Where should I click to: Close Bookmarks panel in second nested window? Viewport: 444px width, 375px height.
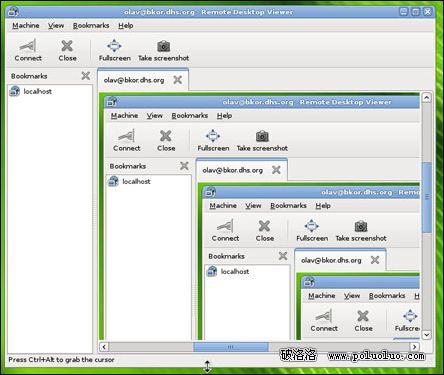coord(184,166)
